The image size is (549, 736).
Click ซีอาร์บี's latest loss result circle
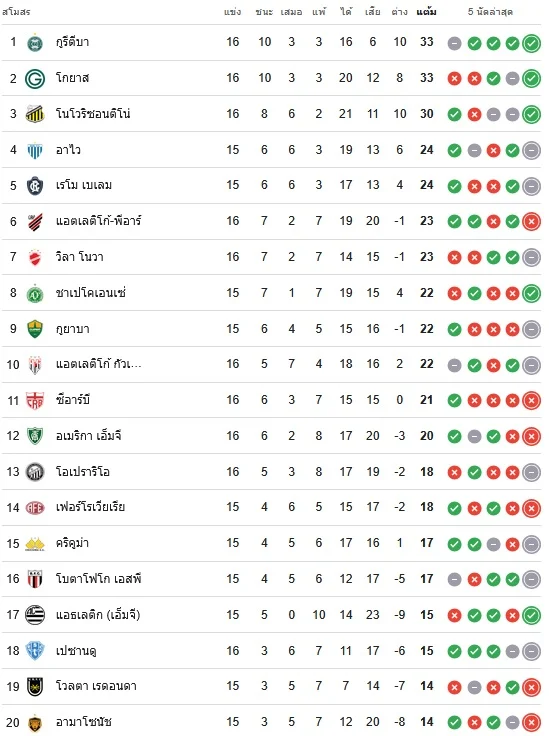[532, 400]
